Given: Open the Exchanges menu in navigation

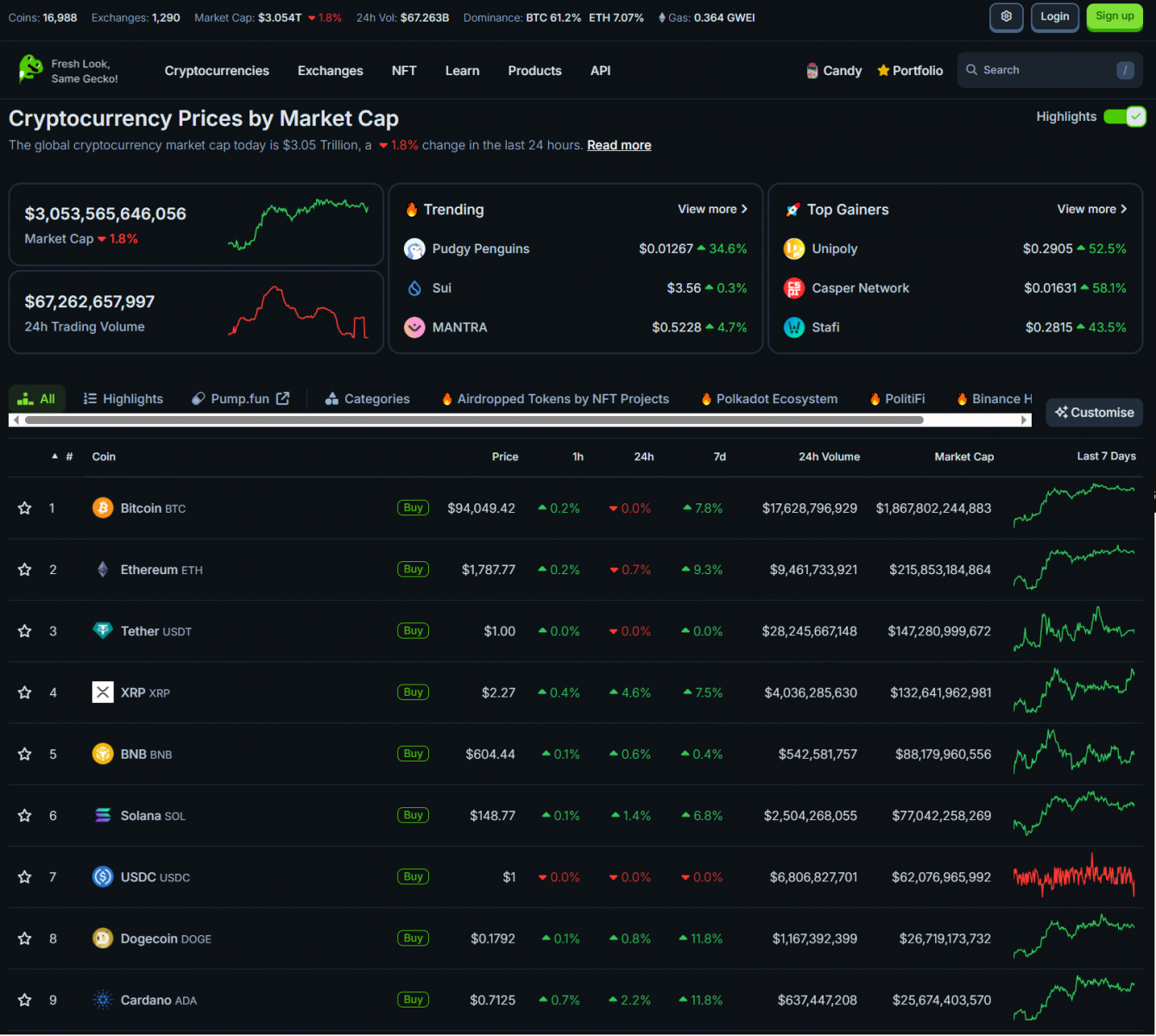Looking at the screenshot, I should 330,71.
